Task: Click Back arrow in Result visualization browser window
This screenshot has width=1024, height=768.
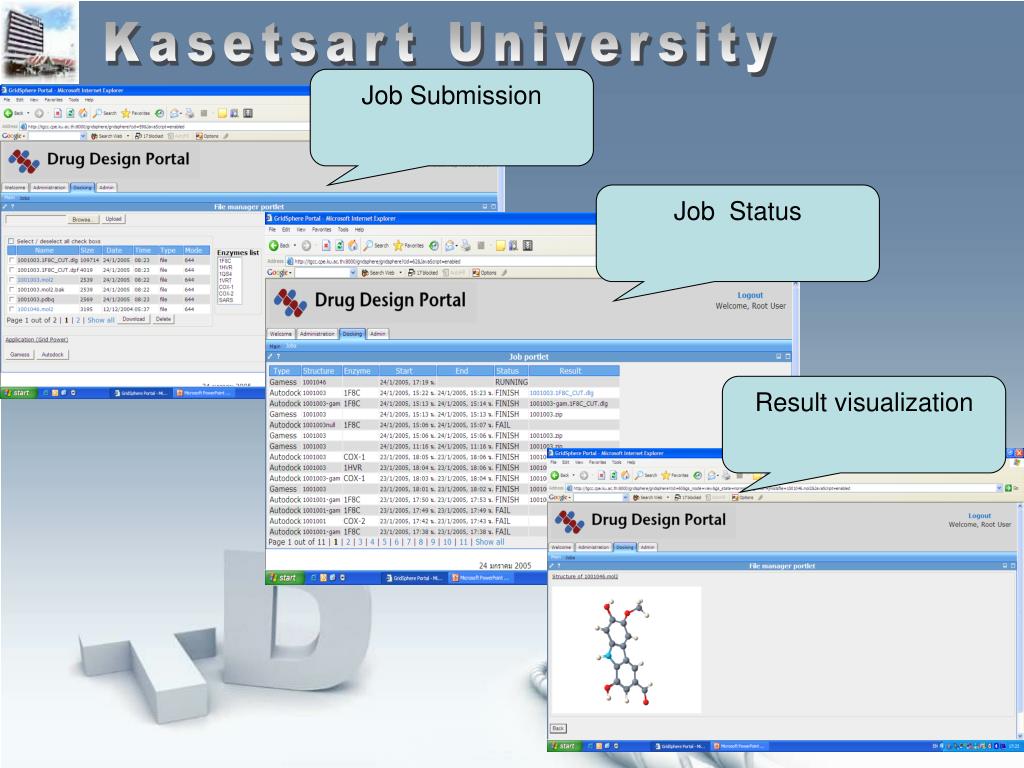Action: (x=554, y=475)
